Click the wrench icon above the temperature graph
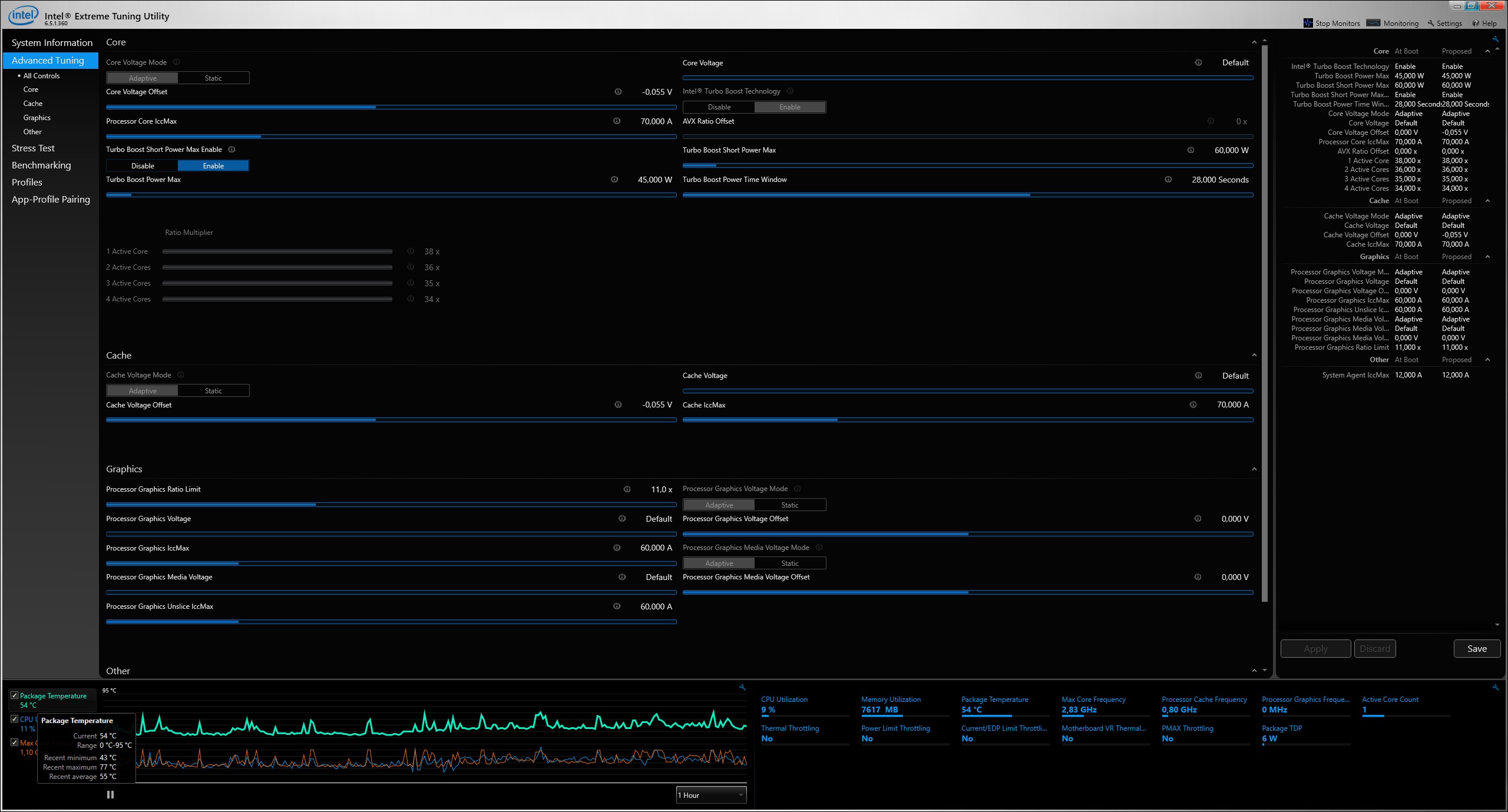This screenshot has width=1508, height=812. click(x=742, y=687)
